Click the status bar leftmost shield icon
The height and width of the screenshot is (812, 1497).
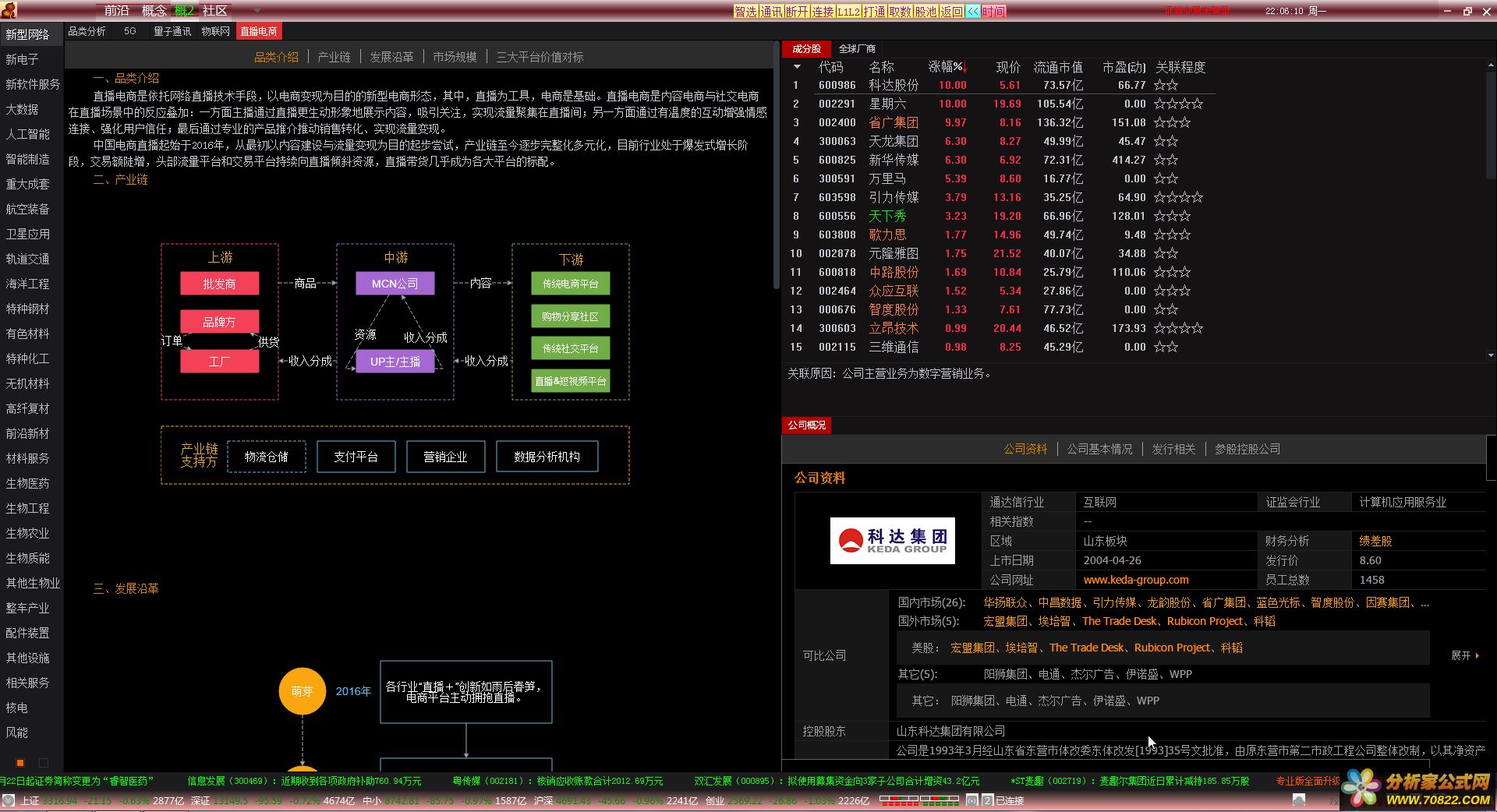pyautogui.click(x=8, y=800)
